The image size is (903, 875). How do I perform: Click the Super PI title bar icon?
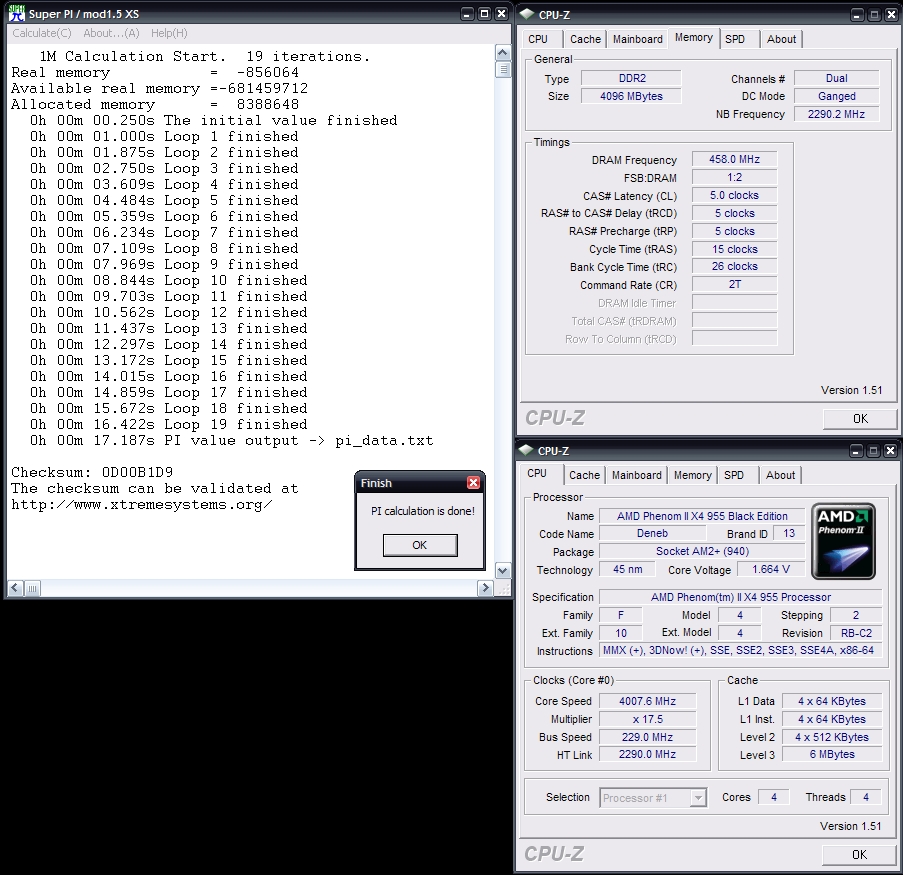[x=16, y=13]
